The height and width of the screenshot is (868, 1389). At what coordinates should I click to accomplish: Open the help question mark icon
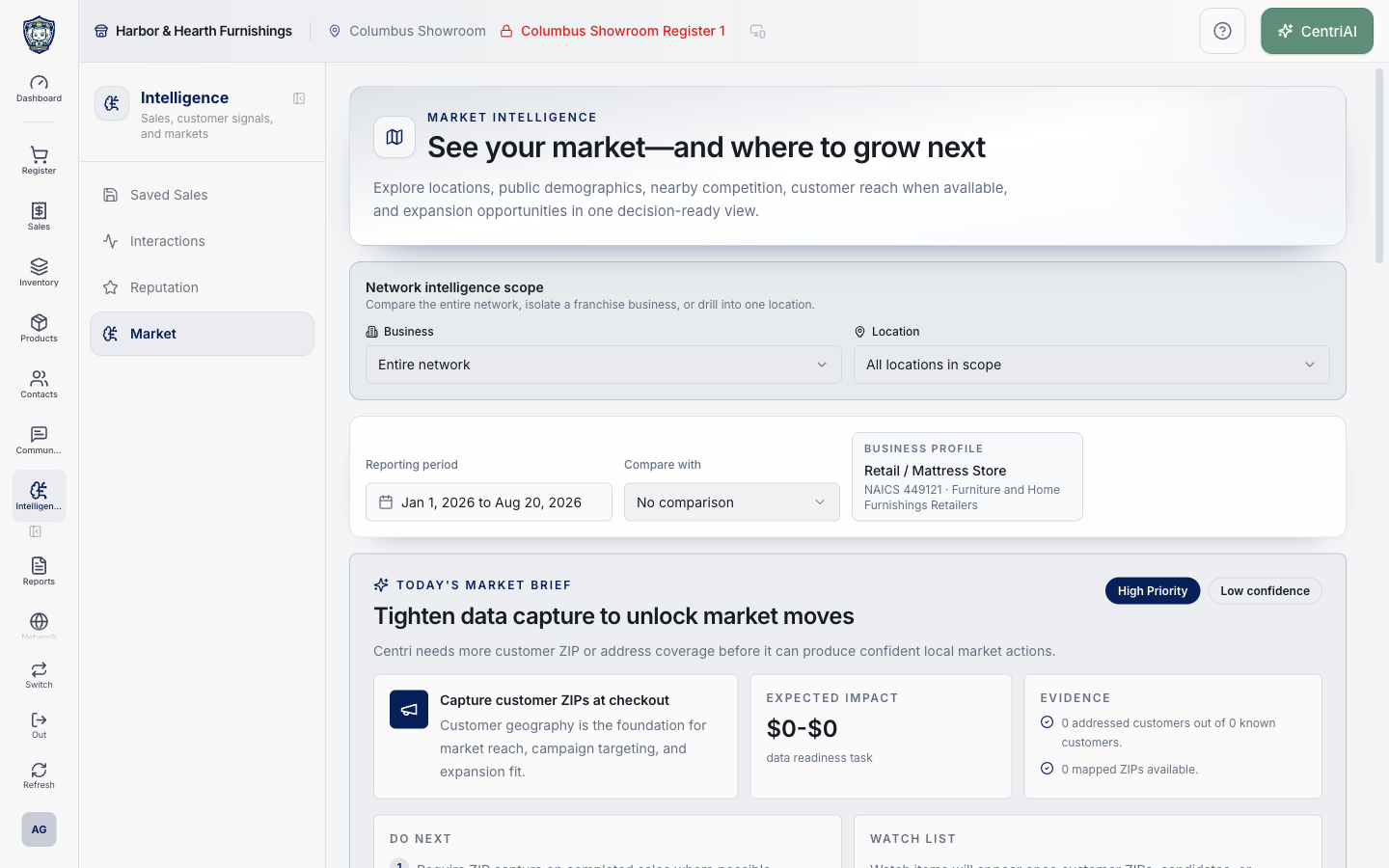(x=1222, y=31)
